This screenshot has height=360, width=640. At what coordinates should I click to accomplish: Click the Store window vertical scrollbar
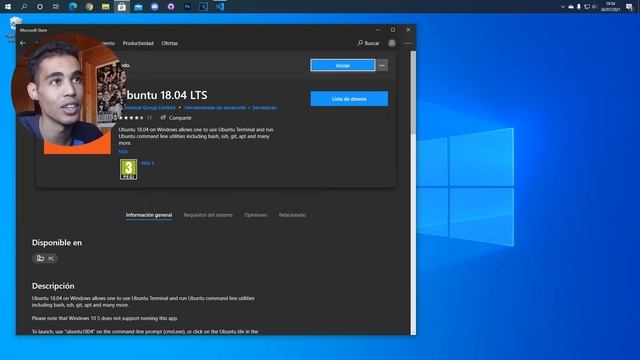[413, 93]
